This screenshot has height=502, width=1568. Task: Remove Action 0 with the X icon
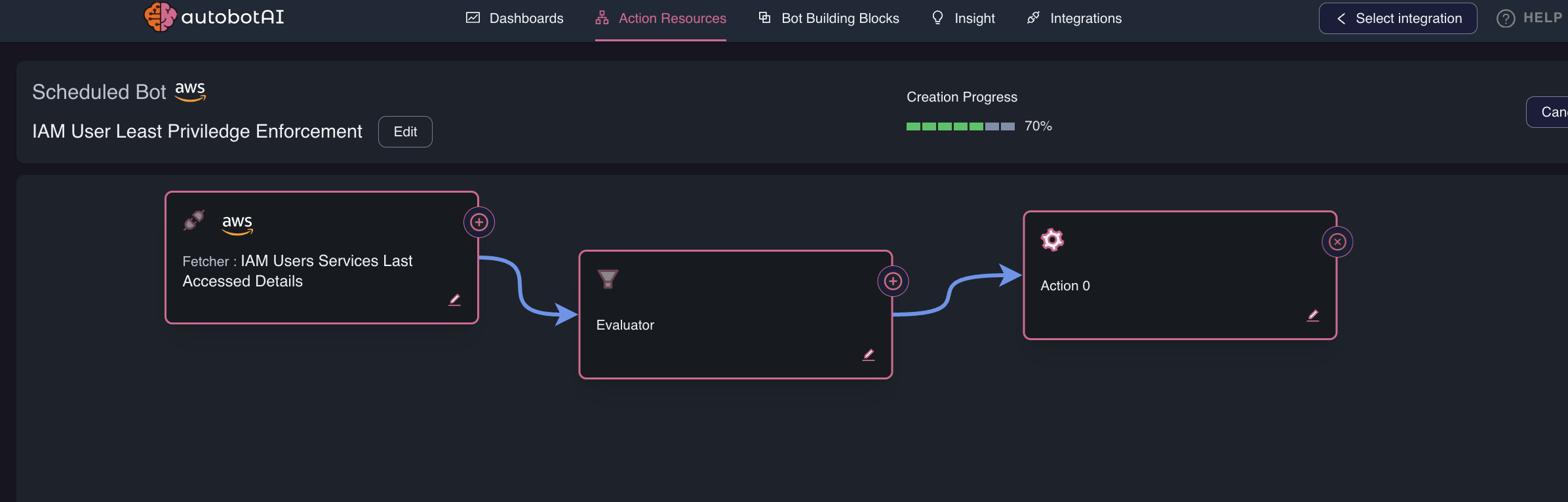point(1337,242)
